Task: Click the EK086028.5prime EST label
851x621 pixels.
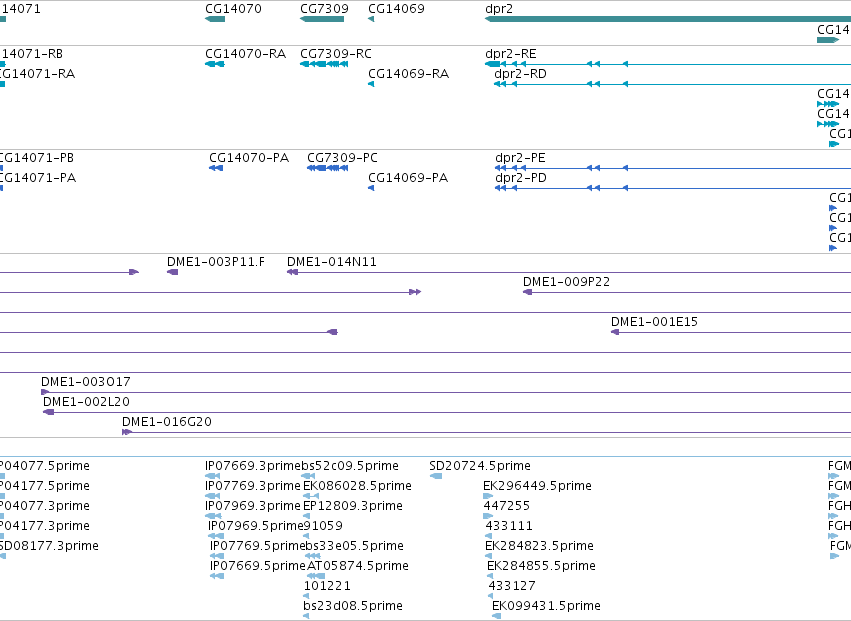Action: tap(357, 486)
